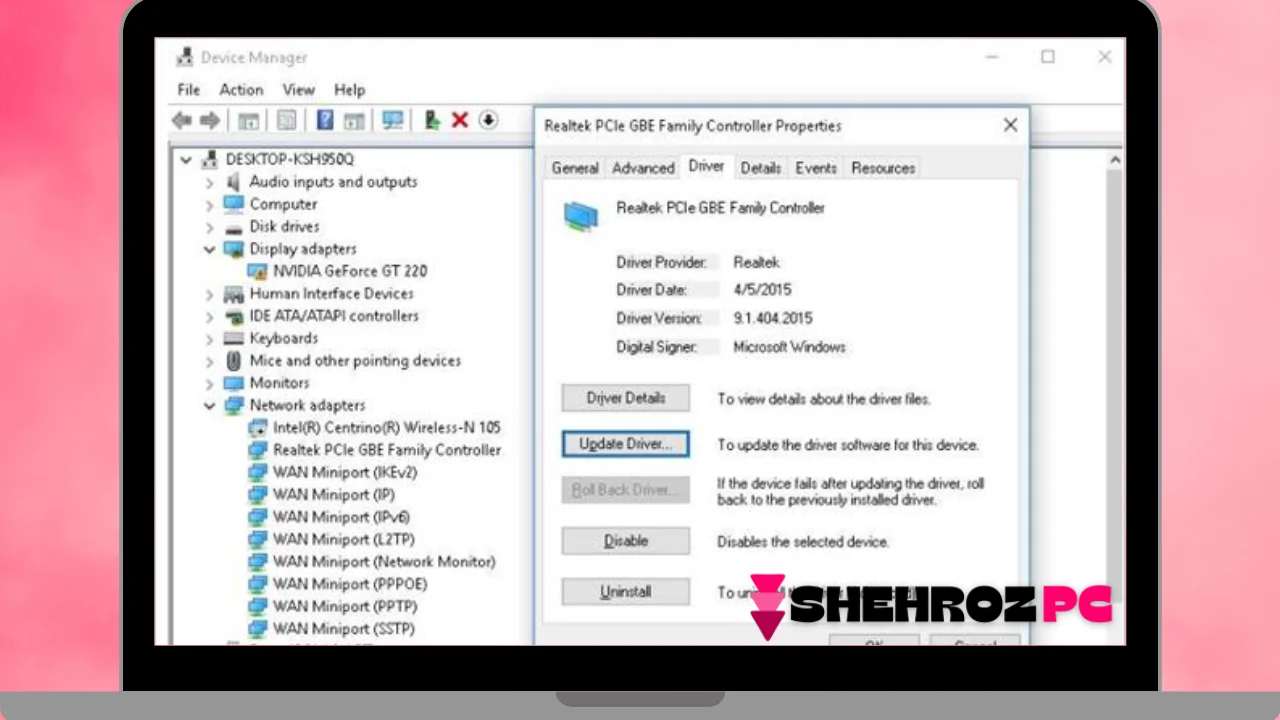Click the Forward arrow in Device Manager toolbar

pyautogui.click(x=209, y=120)
